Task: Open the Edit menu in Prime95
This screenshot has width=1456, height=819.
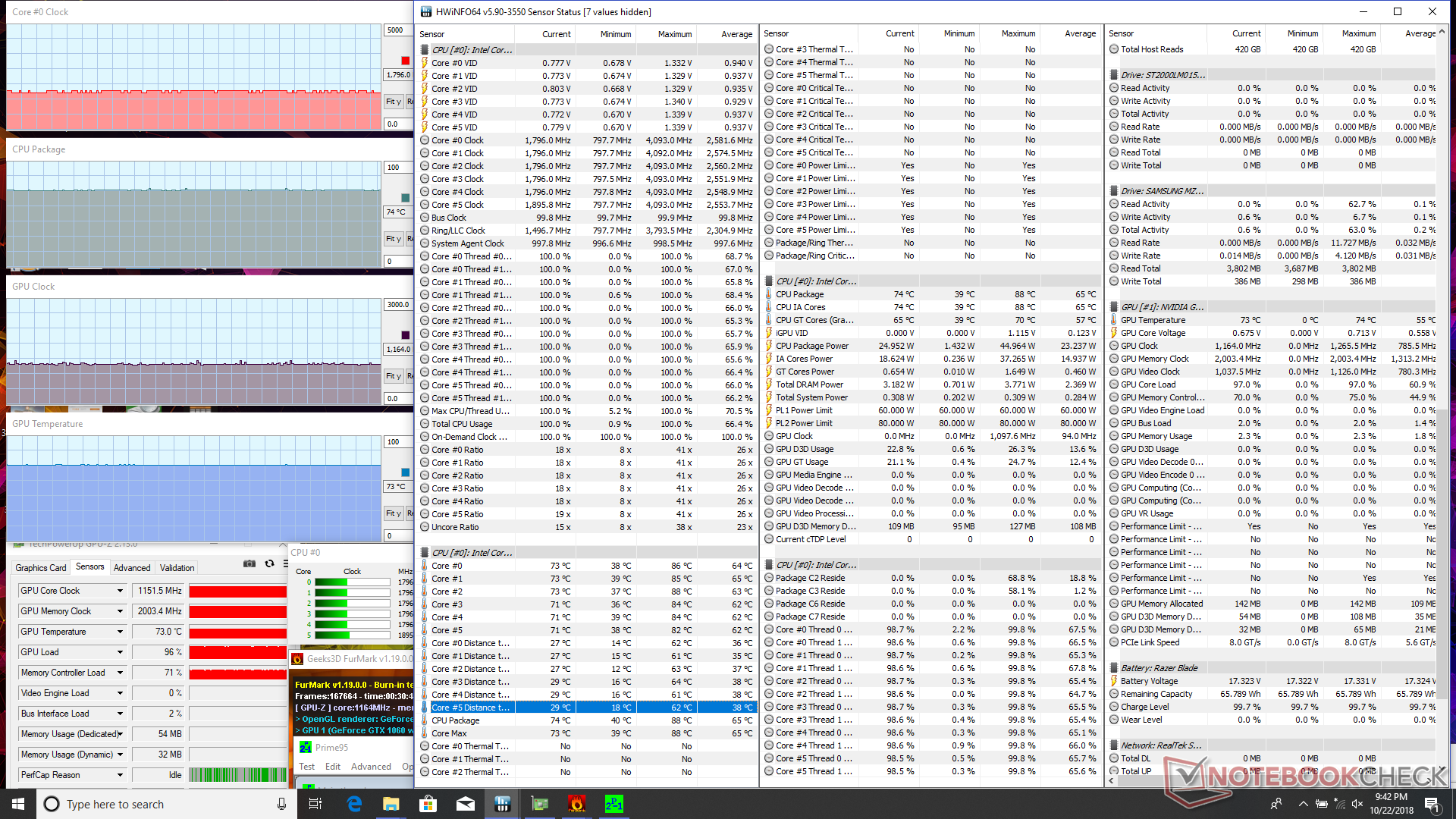Action: (333, 767)
